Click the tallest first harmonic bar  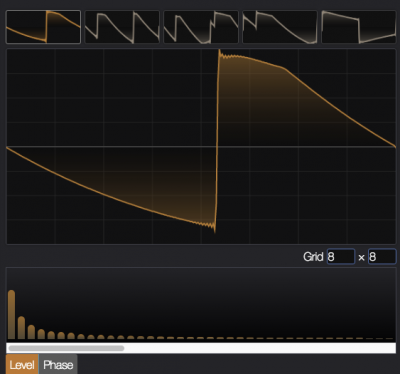point(11,315)
